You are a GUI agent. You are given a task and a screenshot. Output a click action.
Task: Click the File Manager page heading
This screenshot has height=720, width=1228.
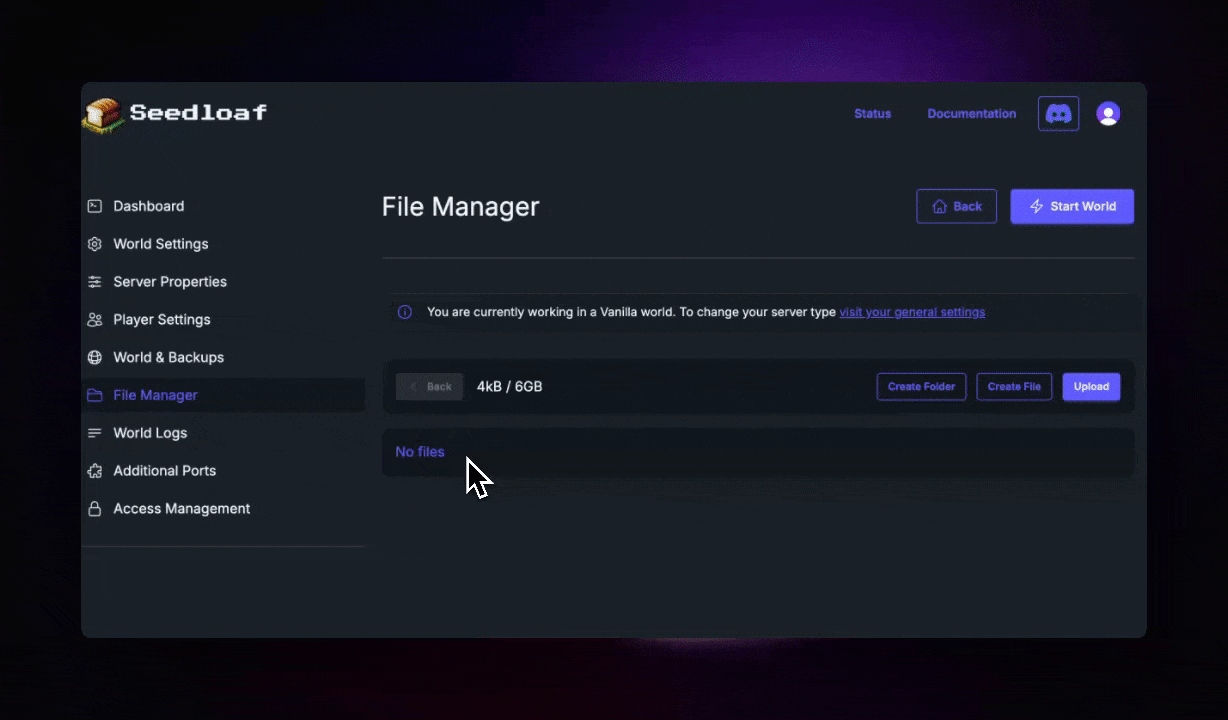(460, 207)
